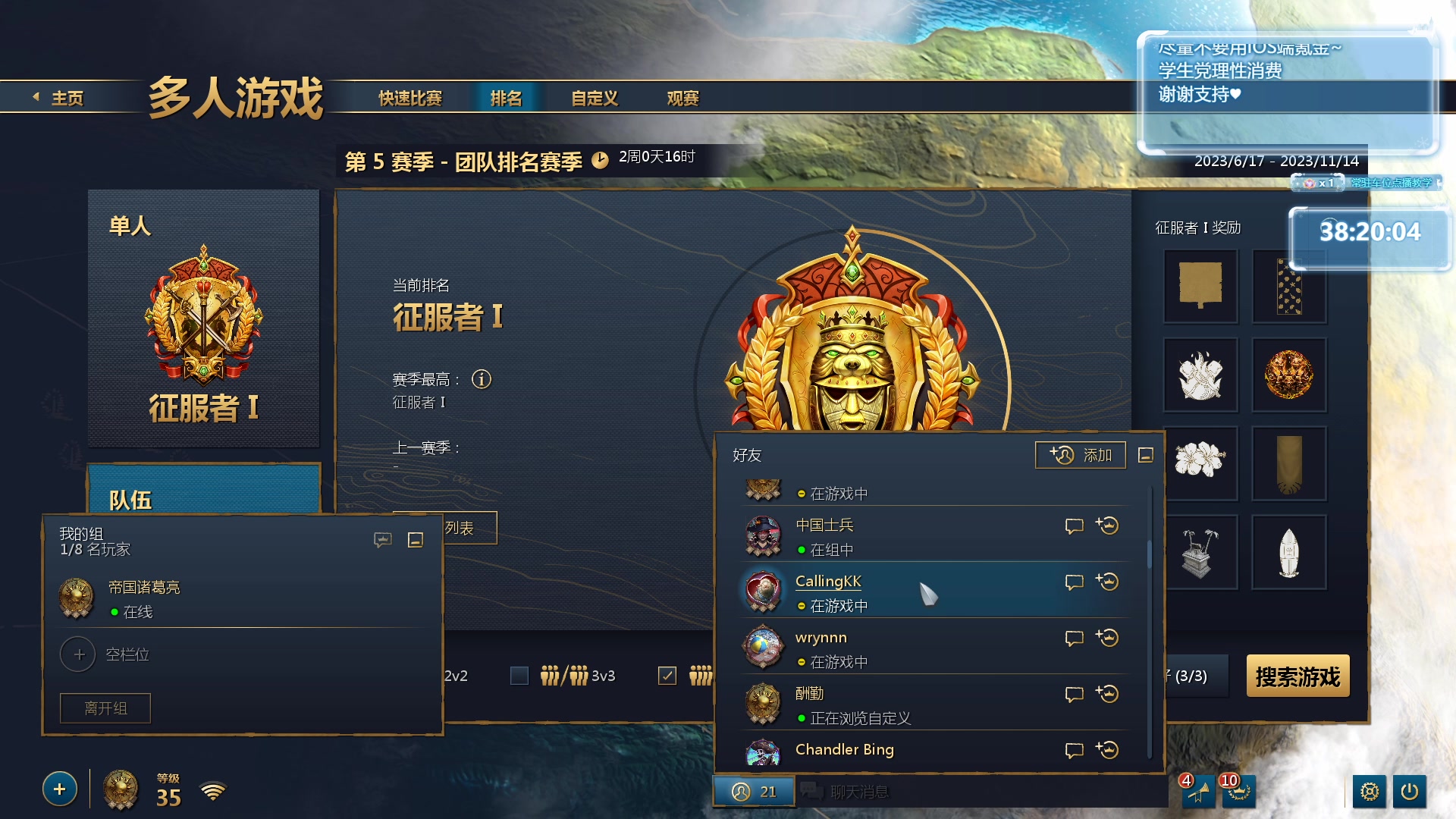Toggle the 3v3 mode checkbox
This screenshot has height=819, width=1456.
pos(519,676)
